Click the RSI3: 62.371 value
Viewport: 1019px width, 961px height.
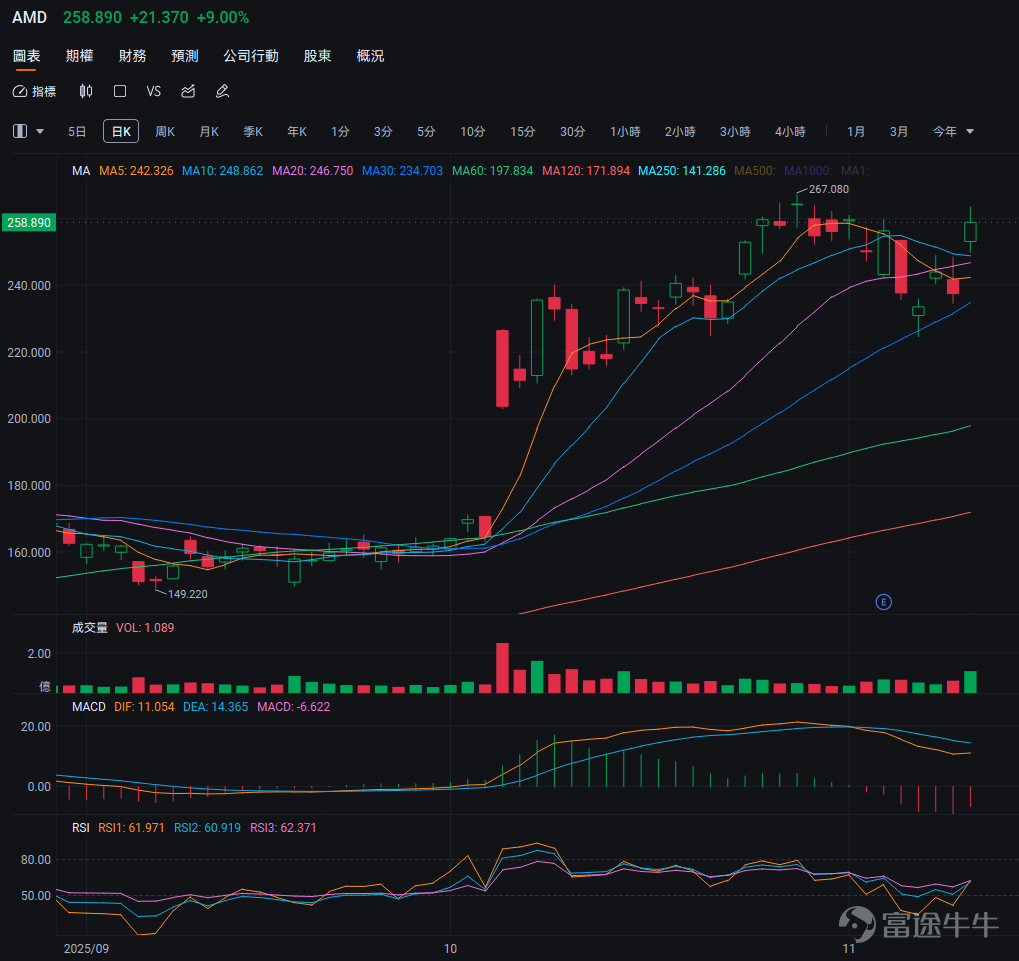point(283,828)
